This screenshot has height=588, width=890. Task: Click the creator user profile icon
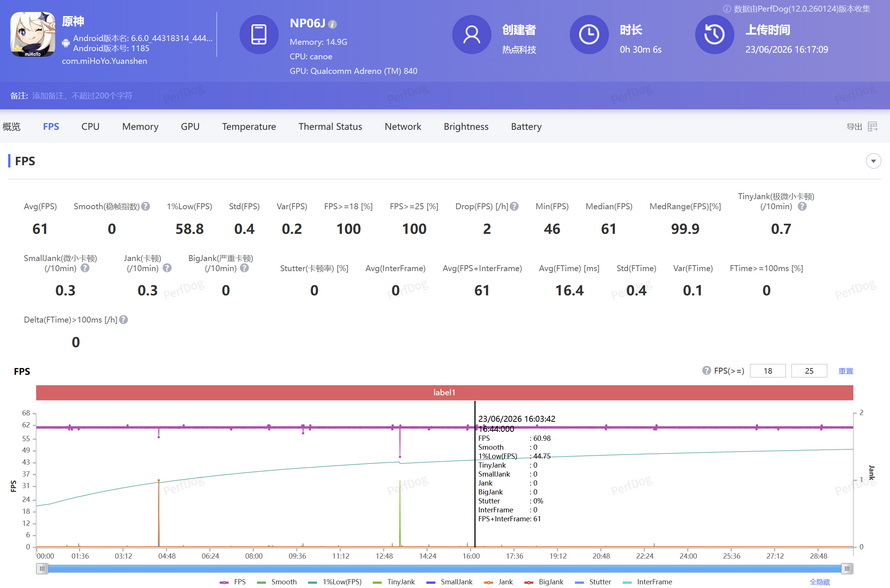coord(471,35)
